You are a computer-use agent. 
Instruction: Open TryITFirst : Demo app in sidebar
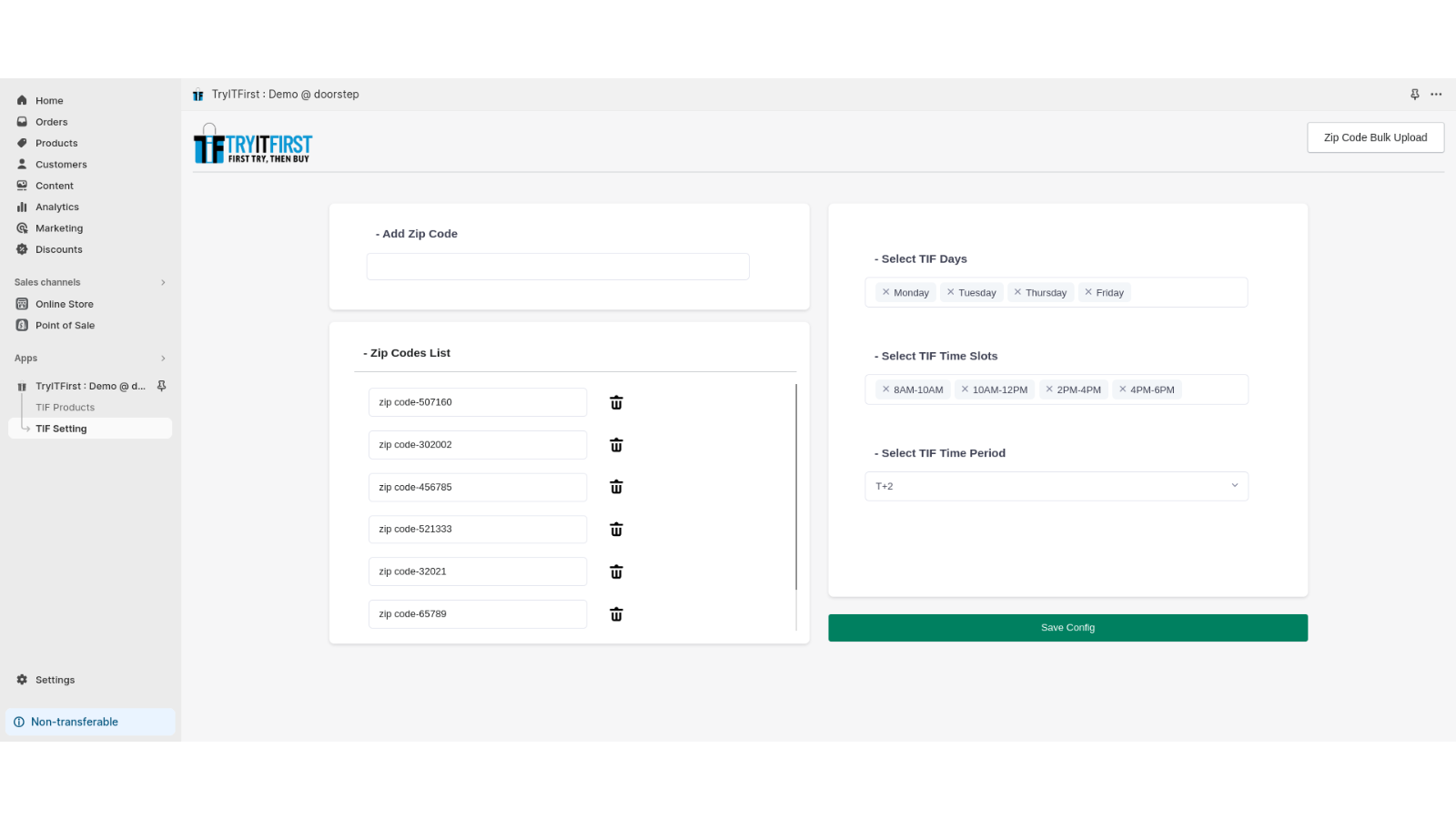click(x=90, y=386)
